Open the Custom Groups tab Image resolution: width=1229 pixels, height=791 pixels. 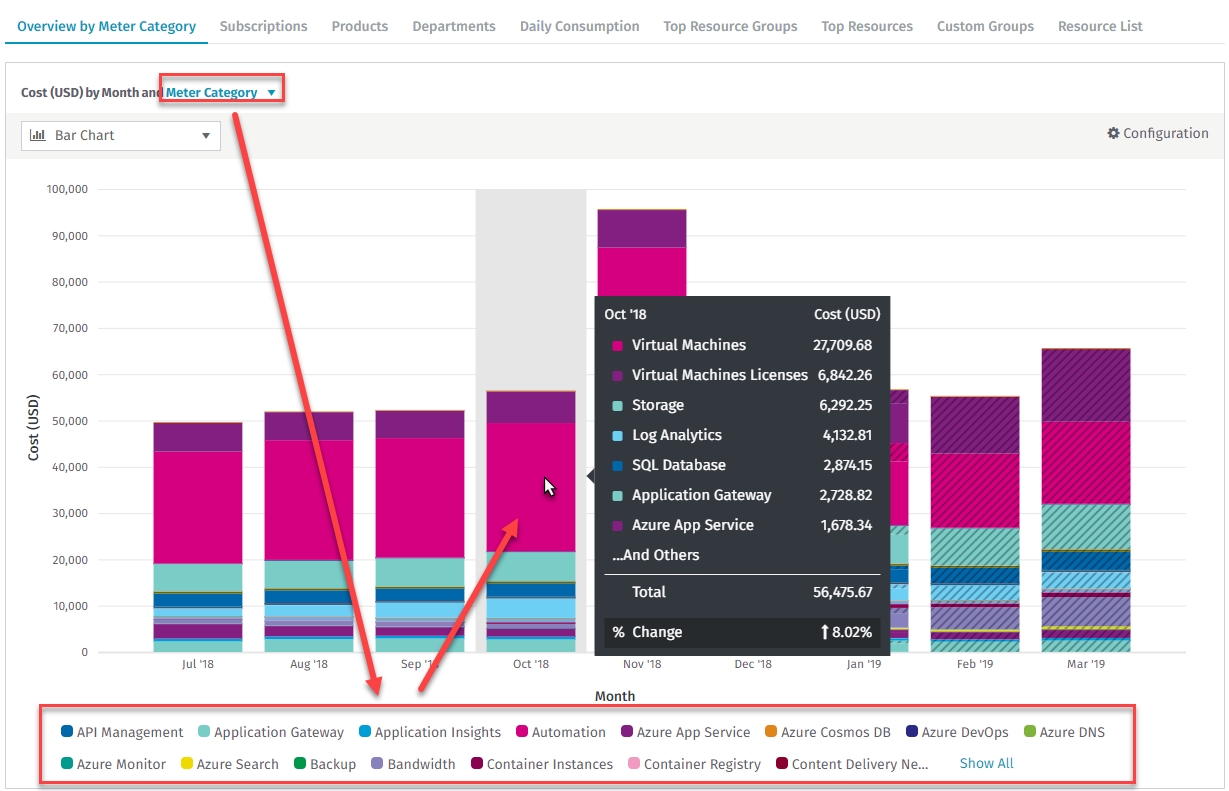click(985, 26)
